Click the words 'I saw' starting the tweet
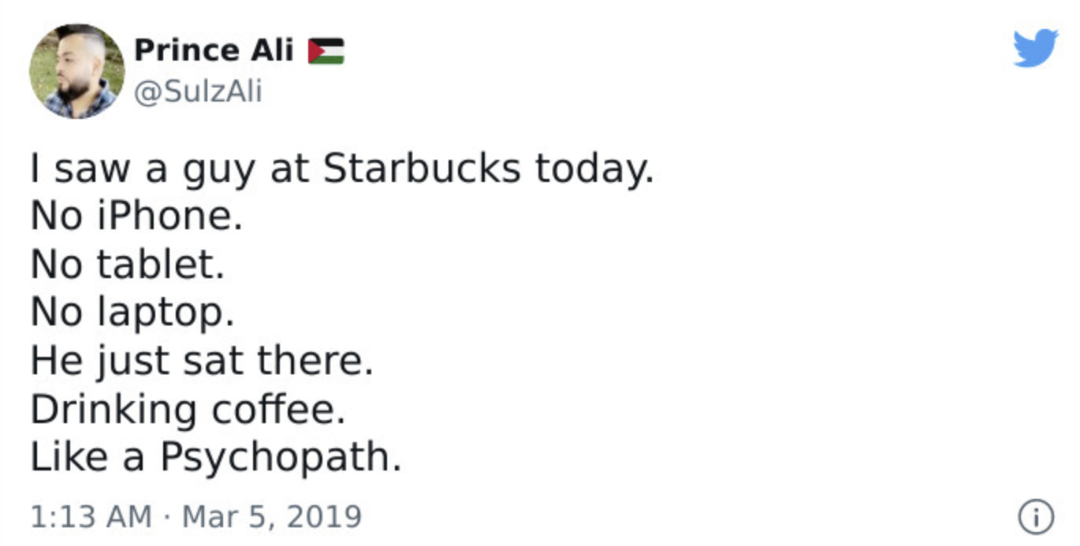 pos(73,169)
